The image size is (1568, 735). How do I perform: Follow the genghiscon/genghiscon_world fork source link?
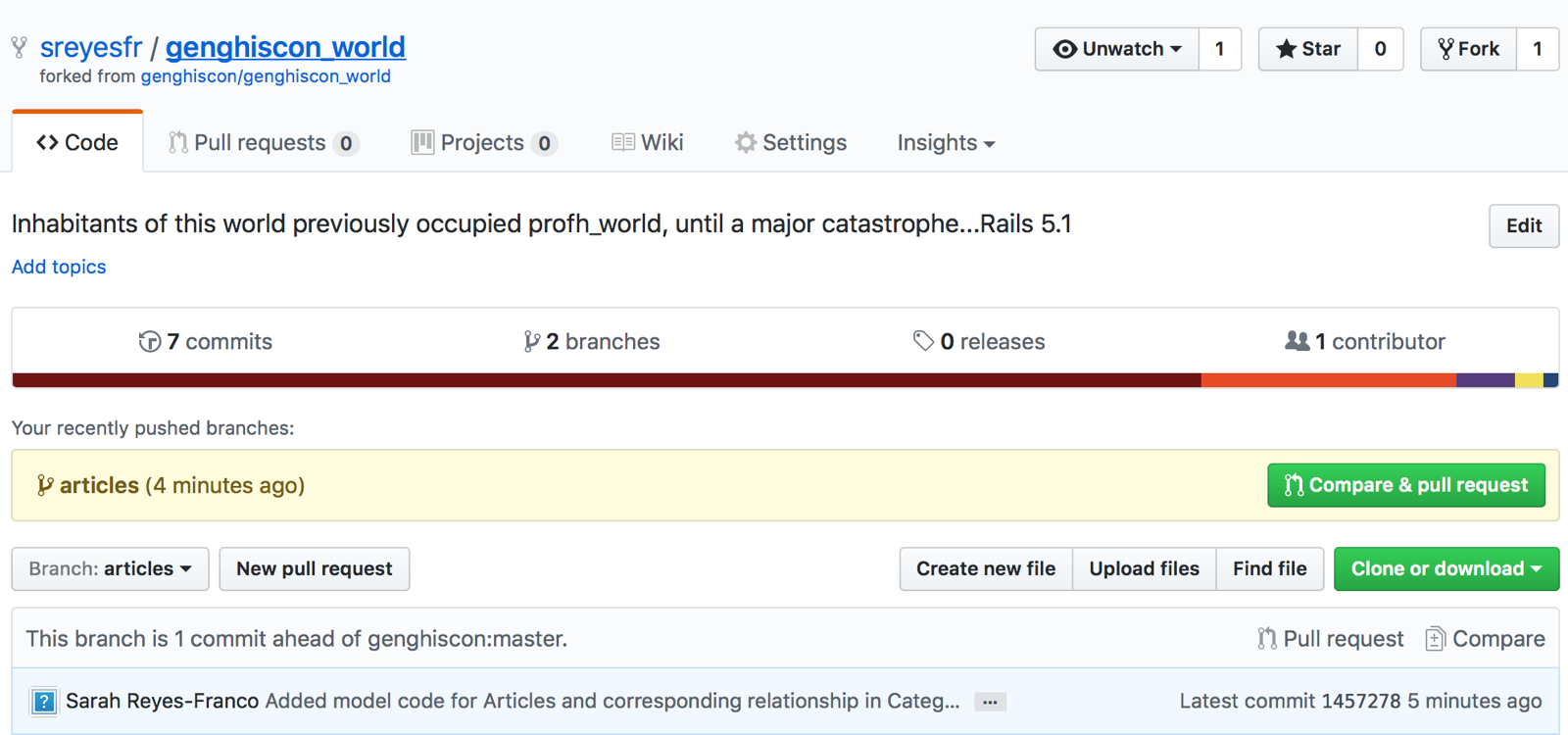(x=266, y=76)
